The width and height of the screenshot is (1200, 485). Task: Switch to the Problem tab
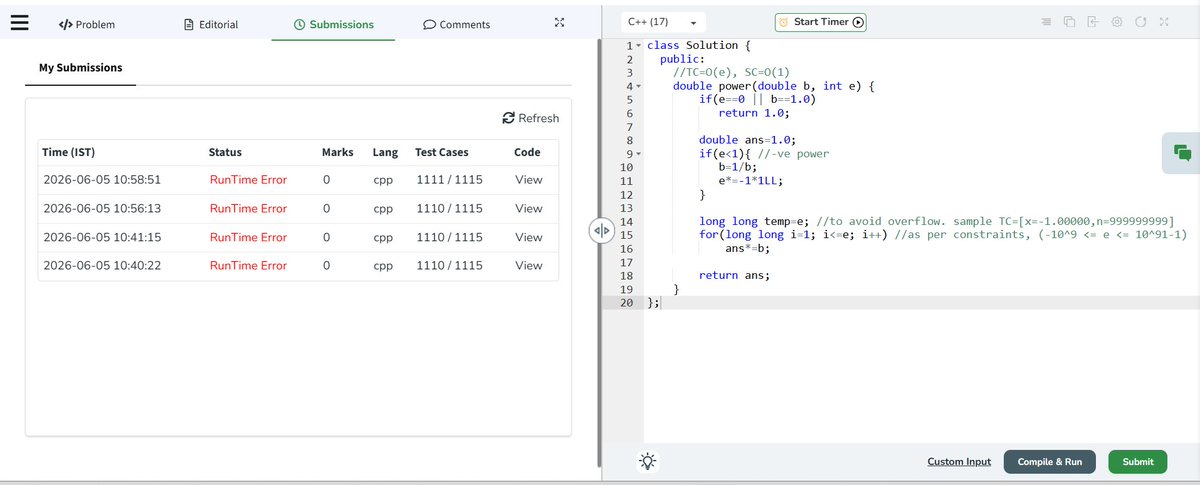click(x=86, y=24)
